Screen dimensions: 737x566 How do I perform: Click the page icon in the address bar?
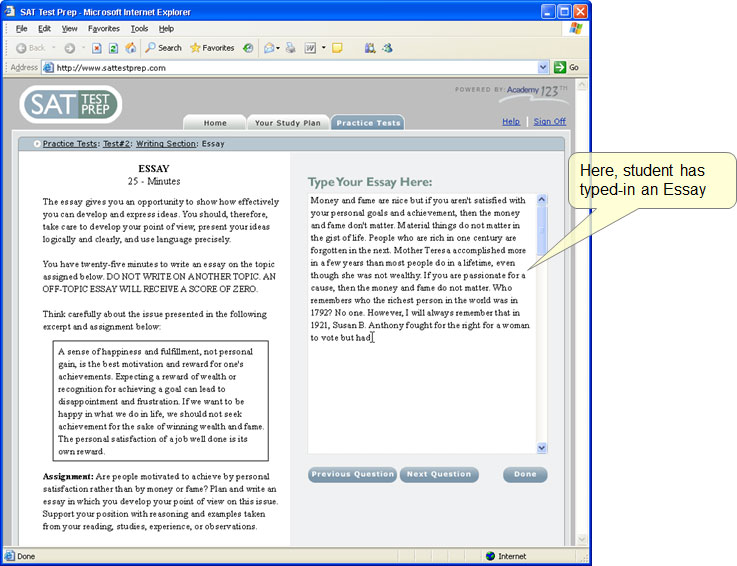[48, 68]
